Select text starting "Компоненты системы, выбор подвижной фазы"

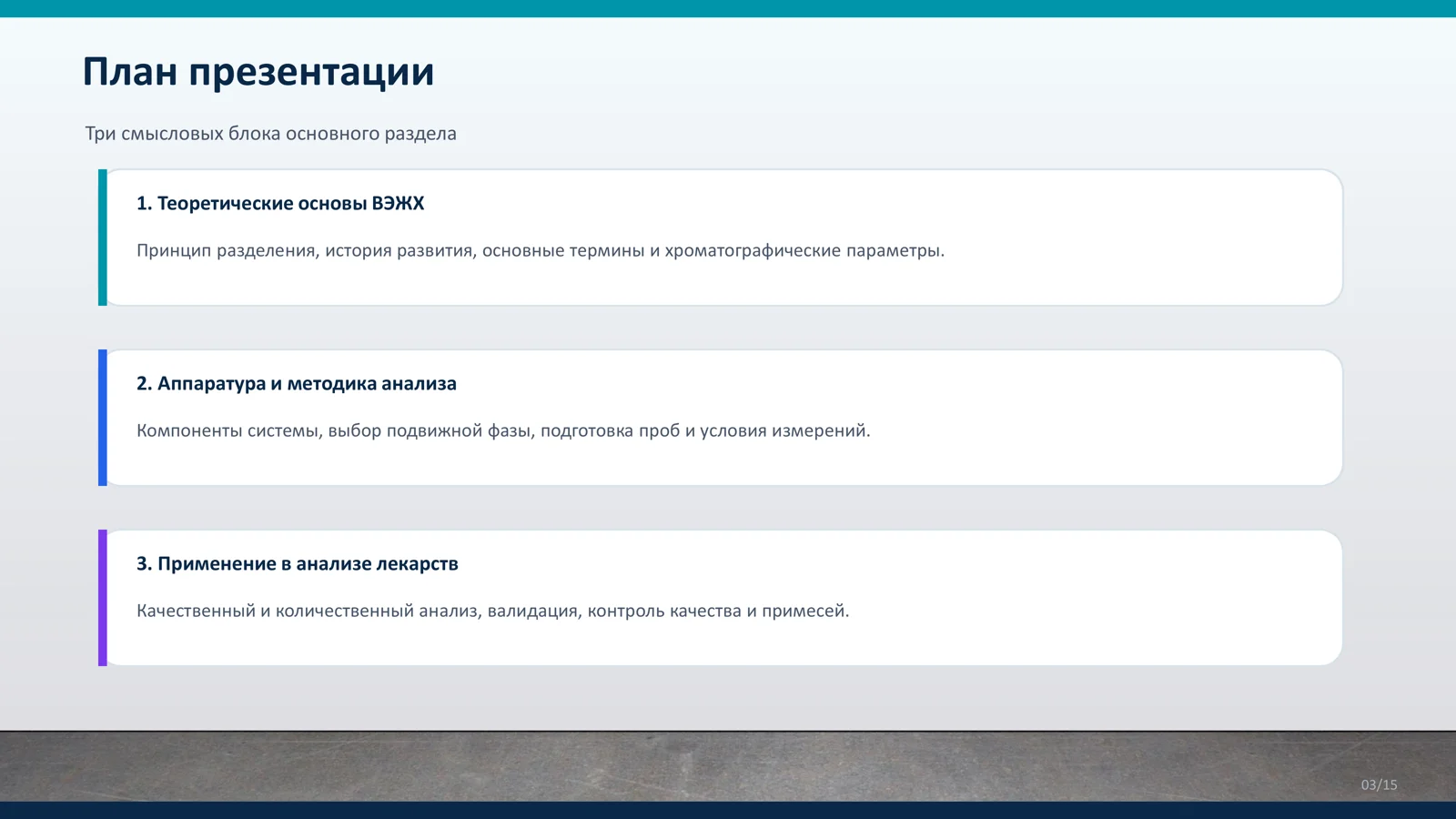(x=503, y=430)
